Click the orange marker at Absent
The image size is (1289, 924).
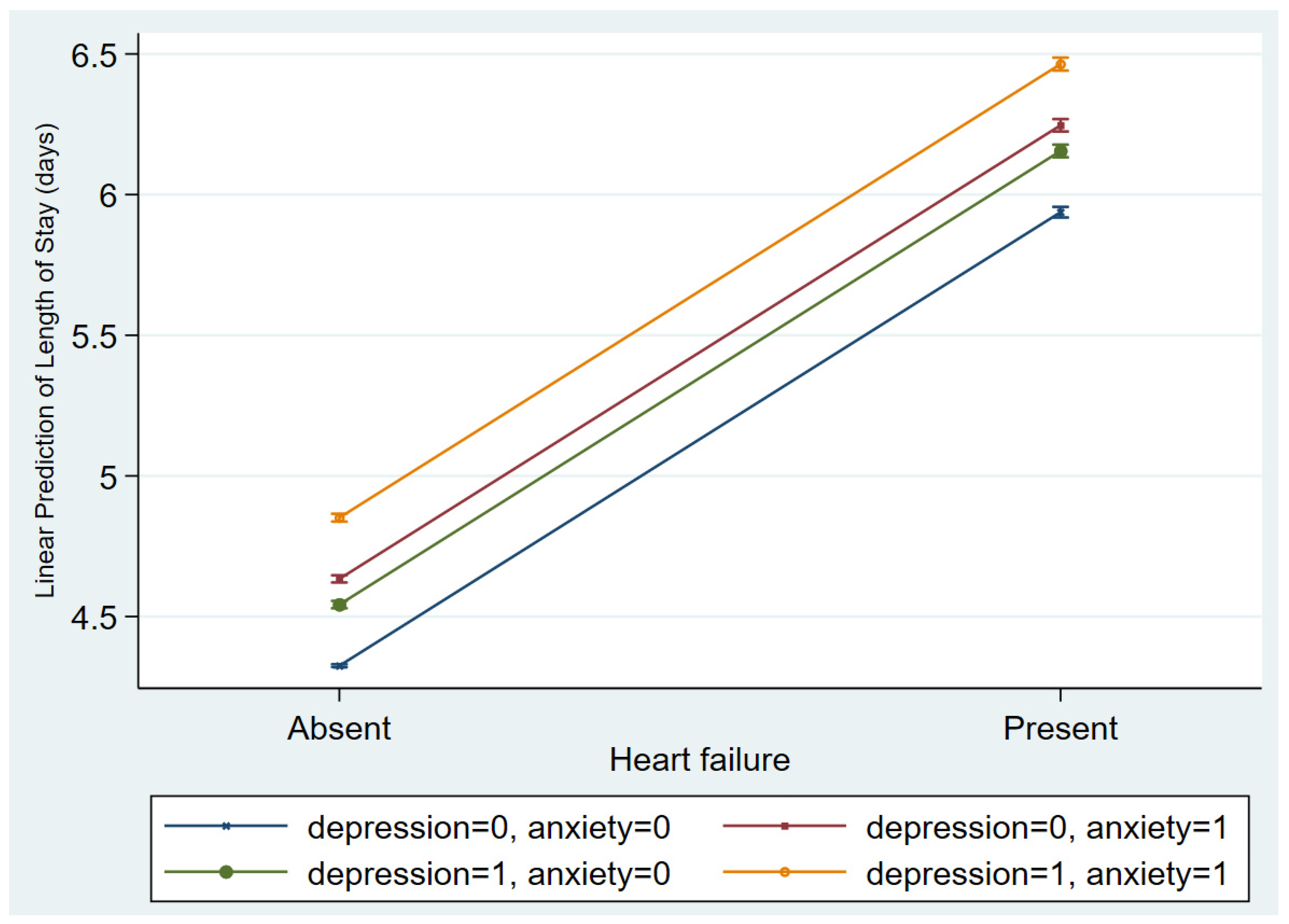tap(339, 518)
